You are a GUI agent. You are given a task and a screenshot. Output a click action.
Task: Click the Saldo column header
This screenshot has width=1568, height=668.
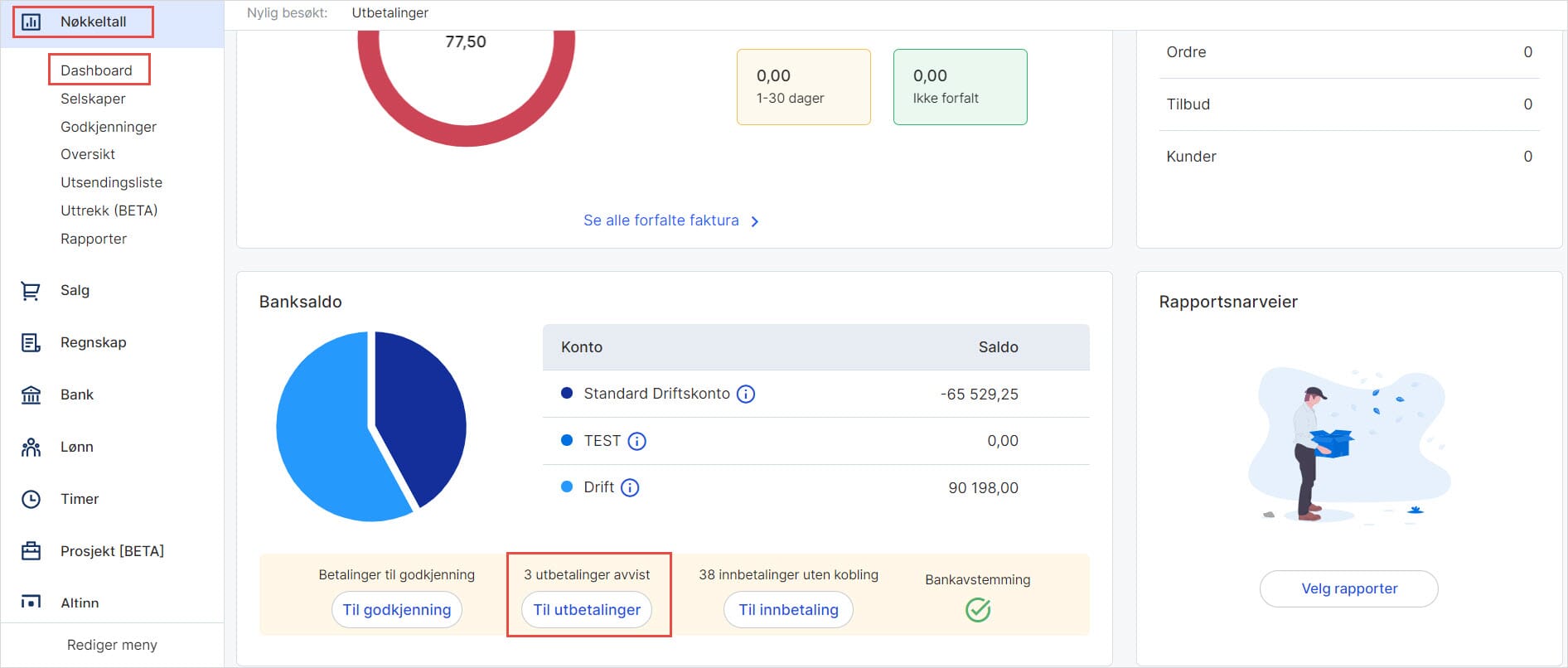coord(998,347)
